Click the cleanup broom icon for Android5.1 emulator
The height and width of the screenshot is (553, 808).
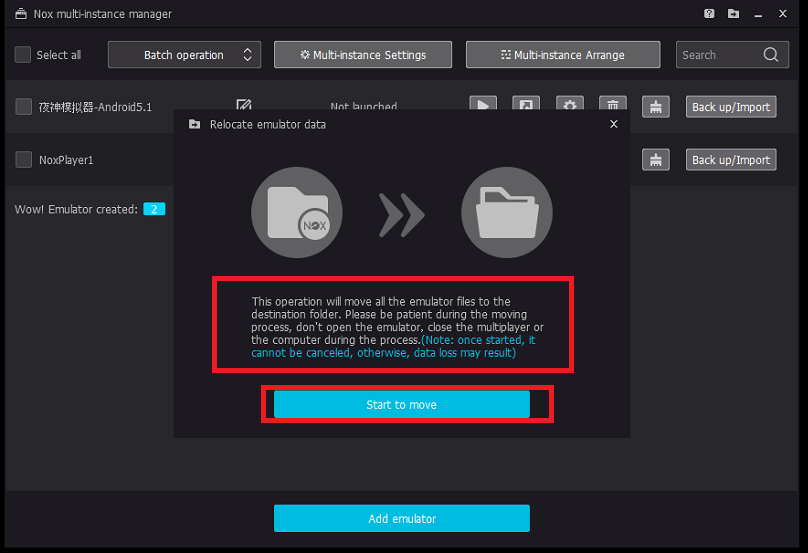(655, 106)
